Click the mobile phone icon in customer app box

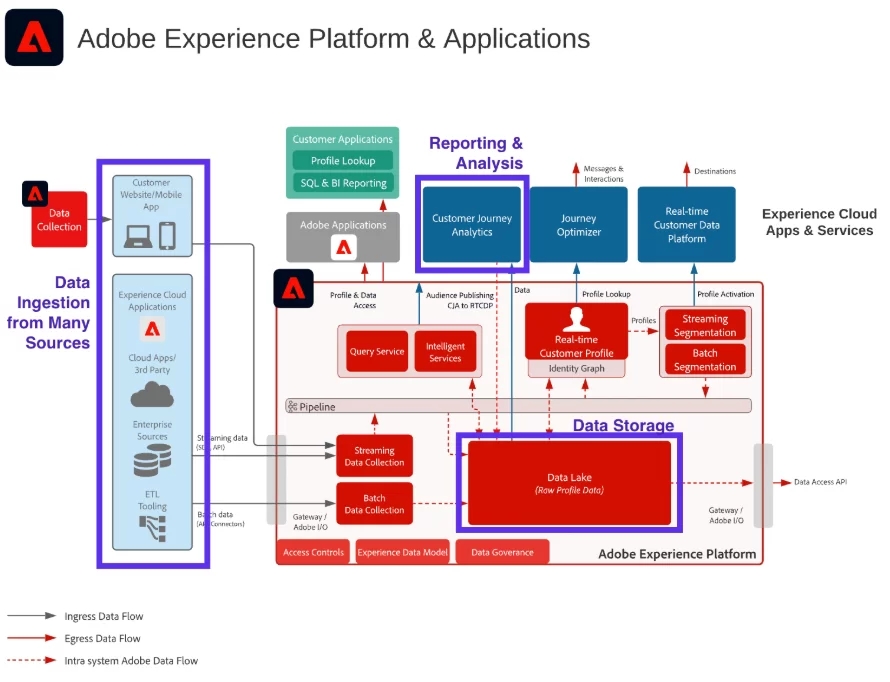tap(167, 235)
